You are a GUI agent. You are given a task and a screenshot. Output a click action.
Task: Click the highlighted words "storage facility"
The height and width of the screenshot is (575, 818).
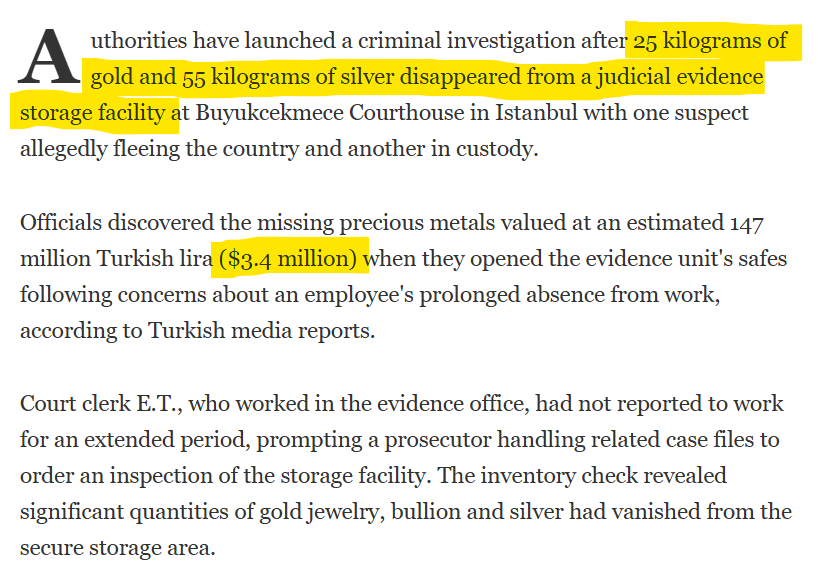click(93, 112)
